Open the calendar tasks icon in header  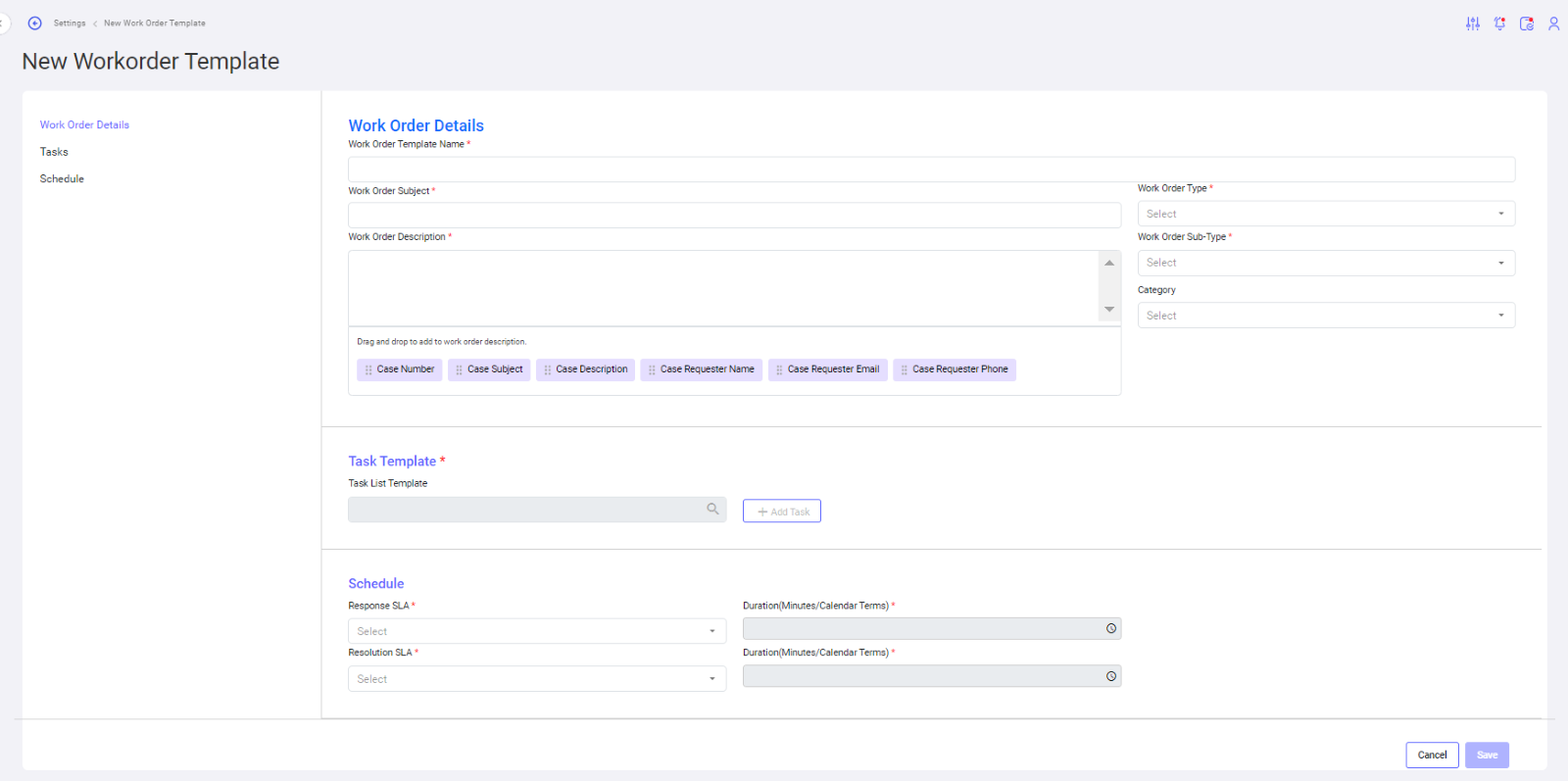tap(1527, 24)
